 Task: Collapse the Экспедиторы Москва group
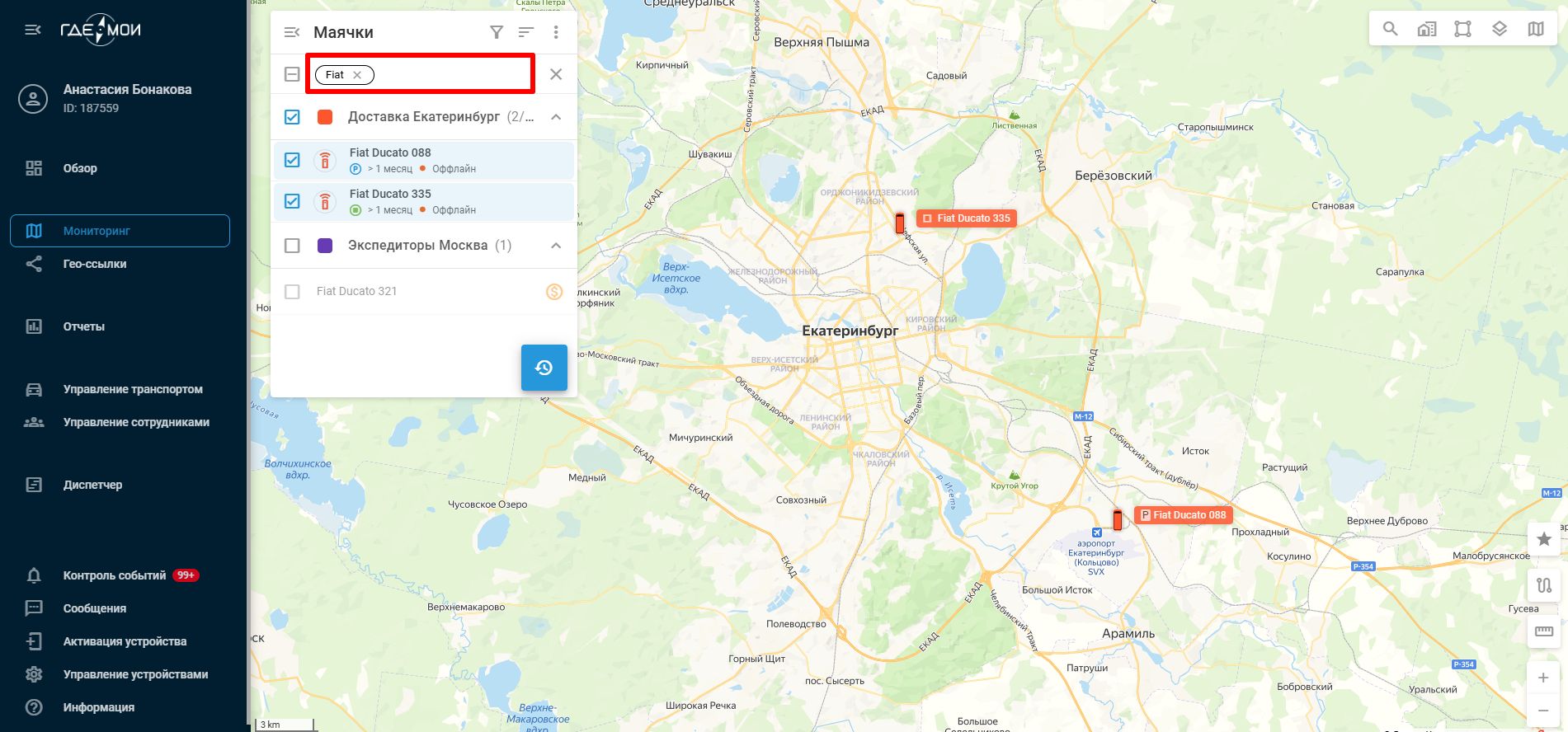556,246
